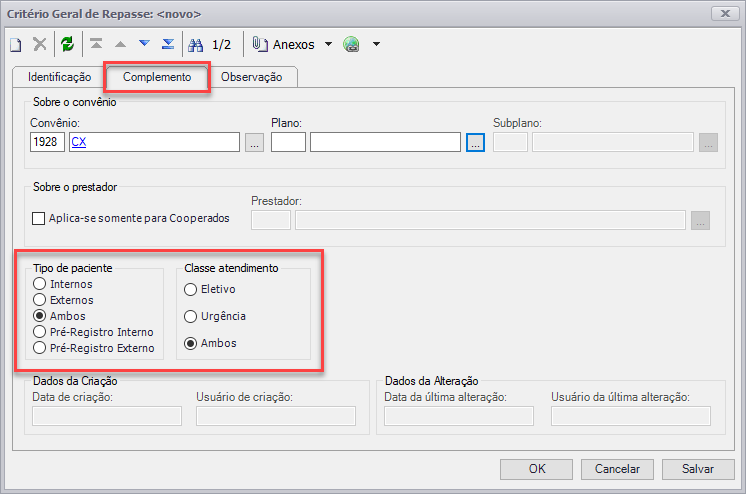Open the Plano lookup ellipsis button
Image resolution: width=746 pixels, height=494 pixels.
(475, 142)
